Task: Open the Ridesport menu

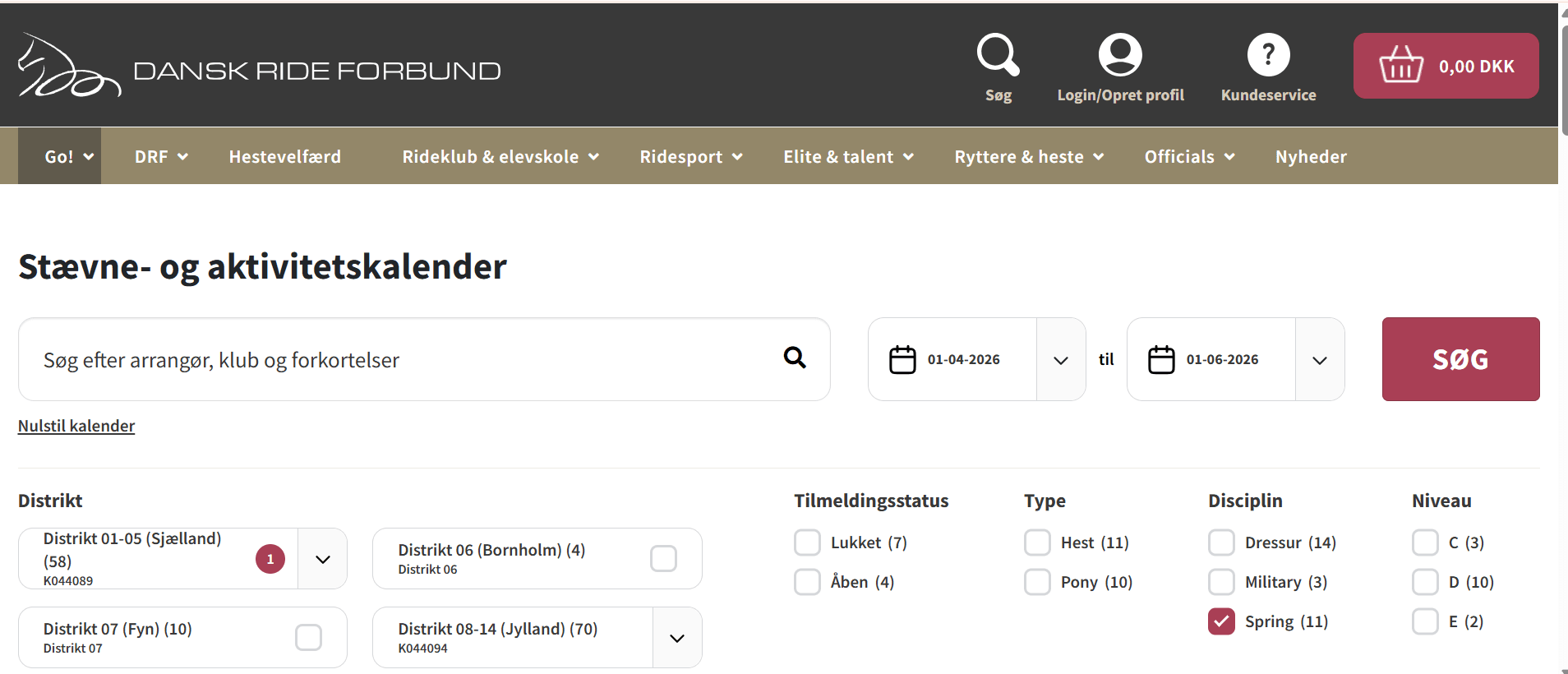Action: point(691,156)
